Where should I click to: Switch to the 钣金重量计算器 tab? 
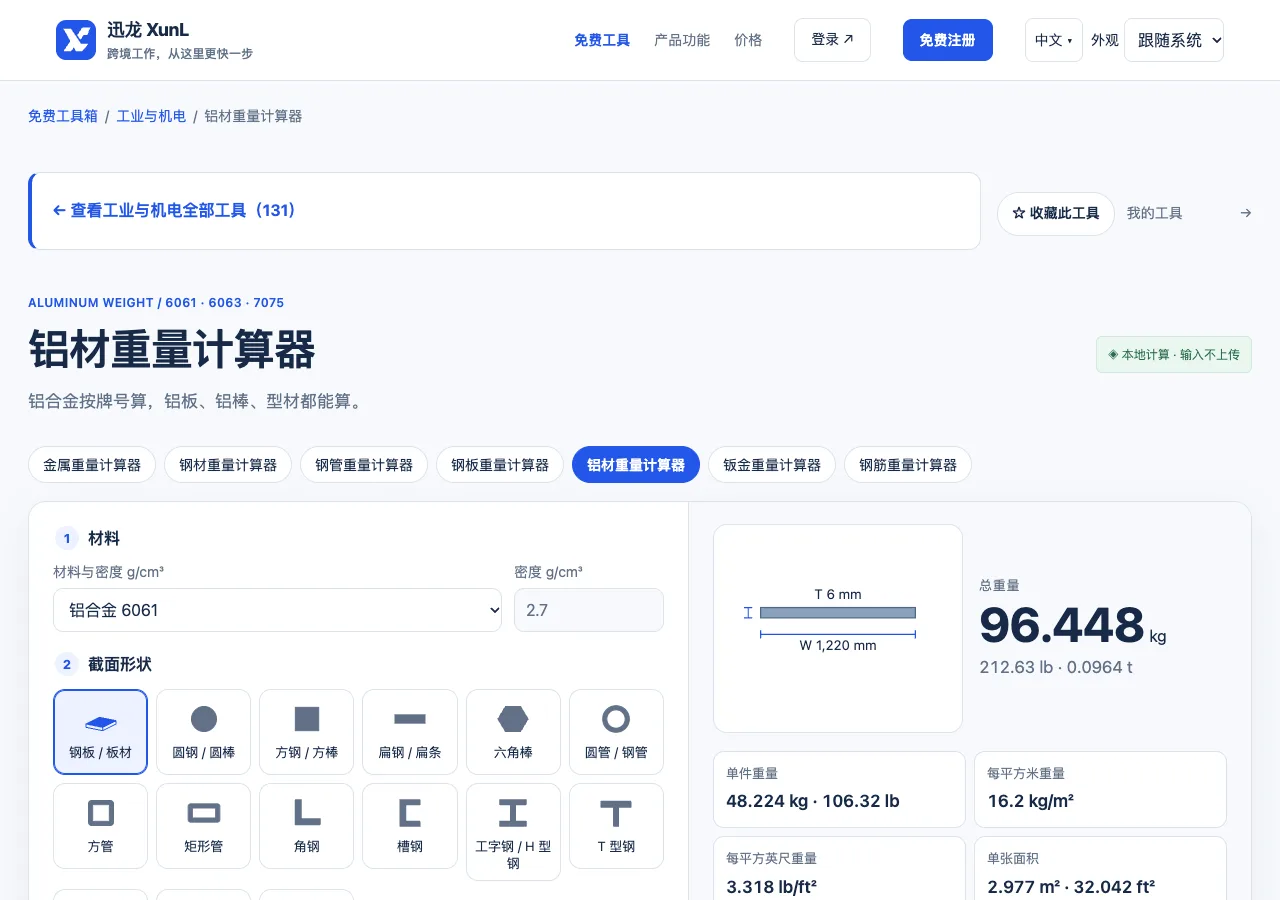[772, 465]
